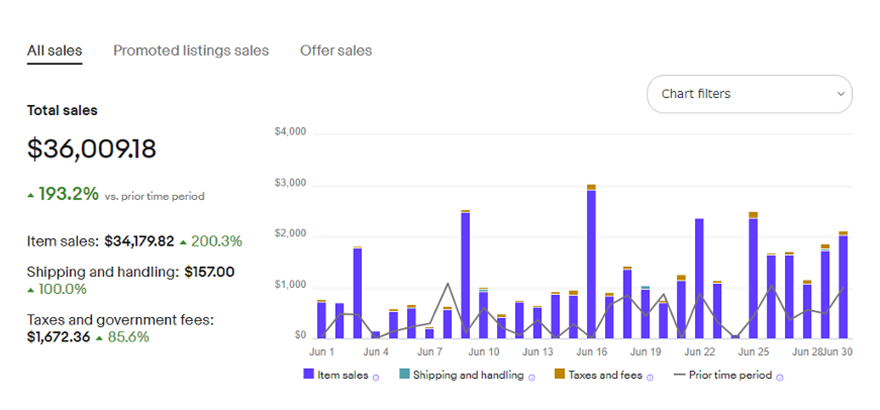Click the info icon next to Item sales
The height and width of the screenshot is (410, 880).
pyautogui.click(x=377, y=377)
